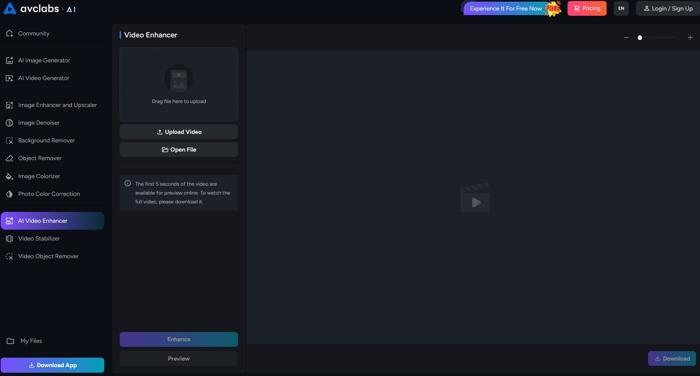Viewport: 700px width, 376px height.
Task: Open the Video Stabilizer icon
Action: coord(9,238)
